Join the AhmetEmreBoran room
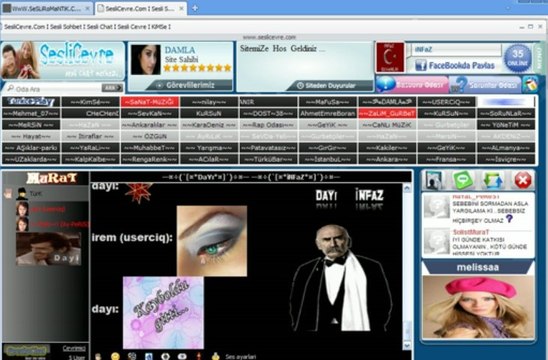 328,113
